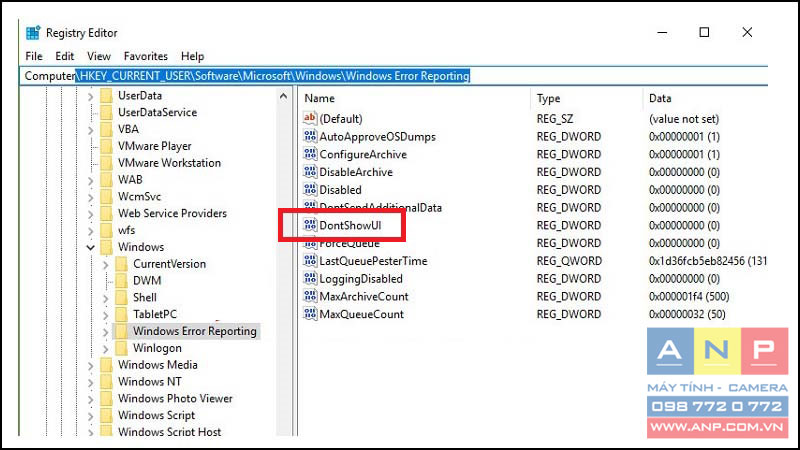The height and width of the screenshot is (450, 800).
Task: Click the WAB folder icon
Action: click(106, 180)
